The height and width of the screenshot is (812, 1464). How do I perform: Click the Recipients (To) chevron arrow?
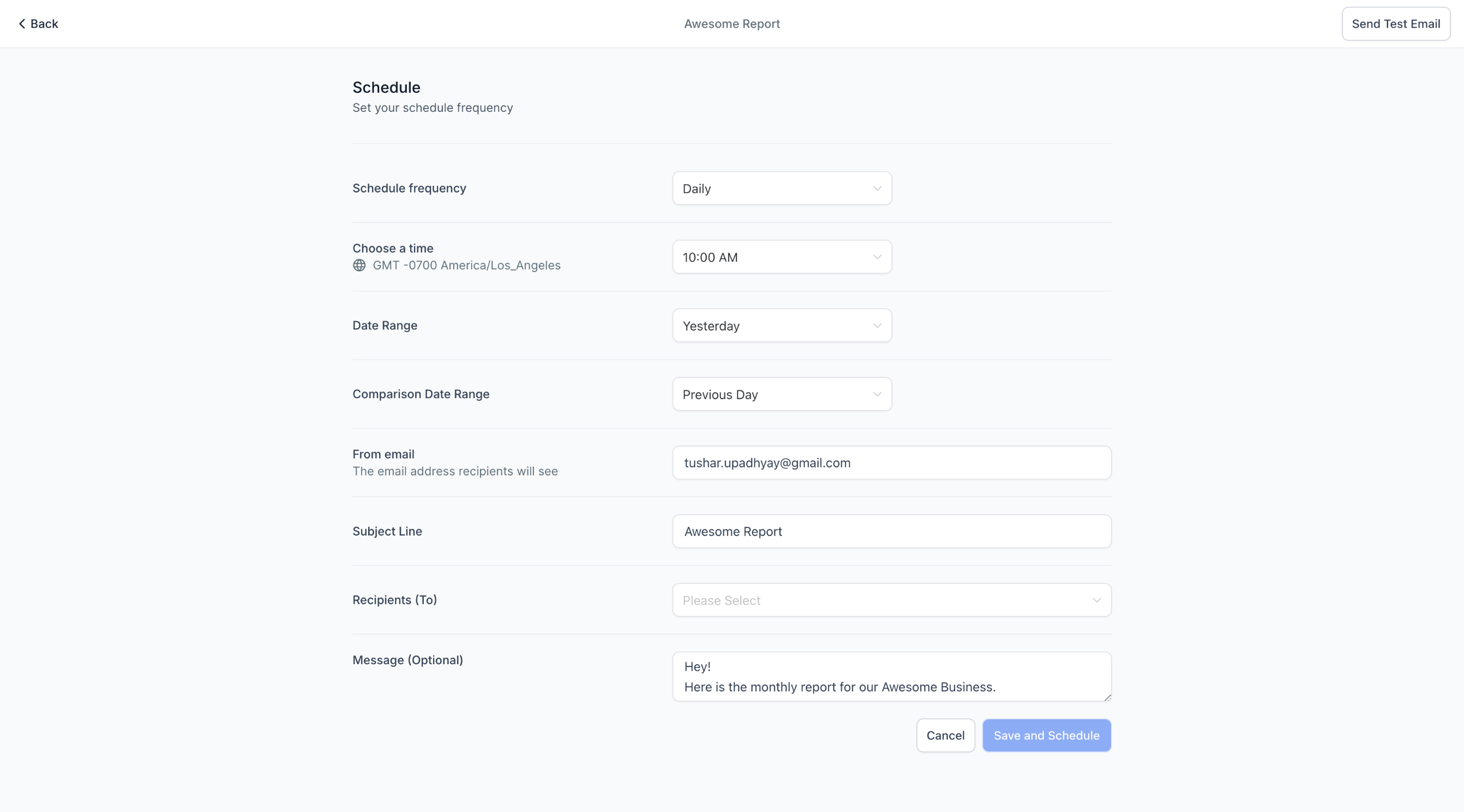[x=1096, y=600]
